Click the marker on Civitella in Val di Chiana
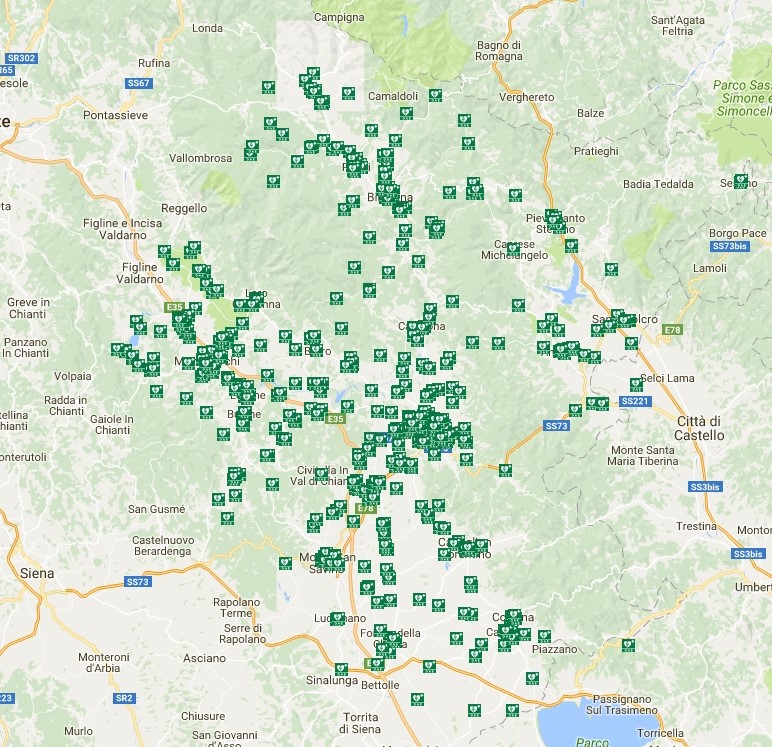Viewport: 772px width, 747px height. pos(321,475)
